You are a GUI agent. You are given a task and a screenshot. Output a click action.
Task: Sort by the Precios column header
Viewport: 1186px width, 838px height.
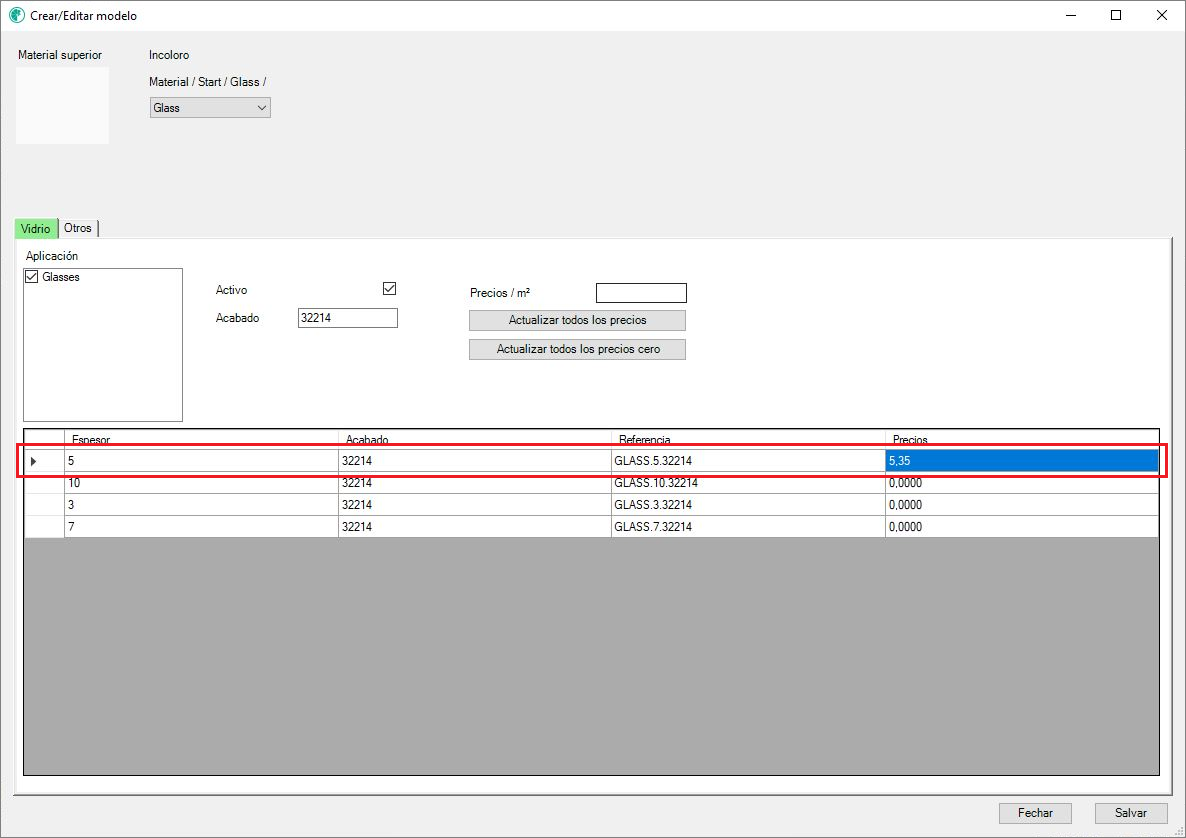(x=1020, y=439)
